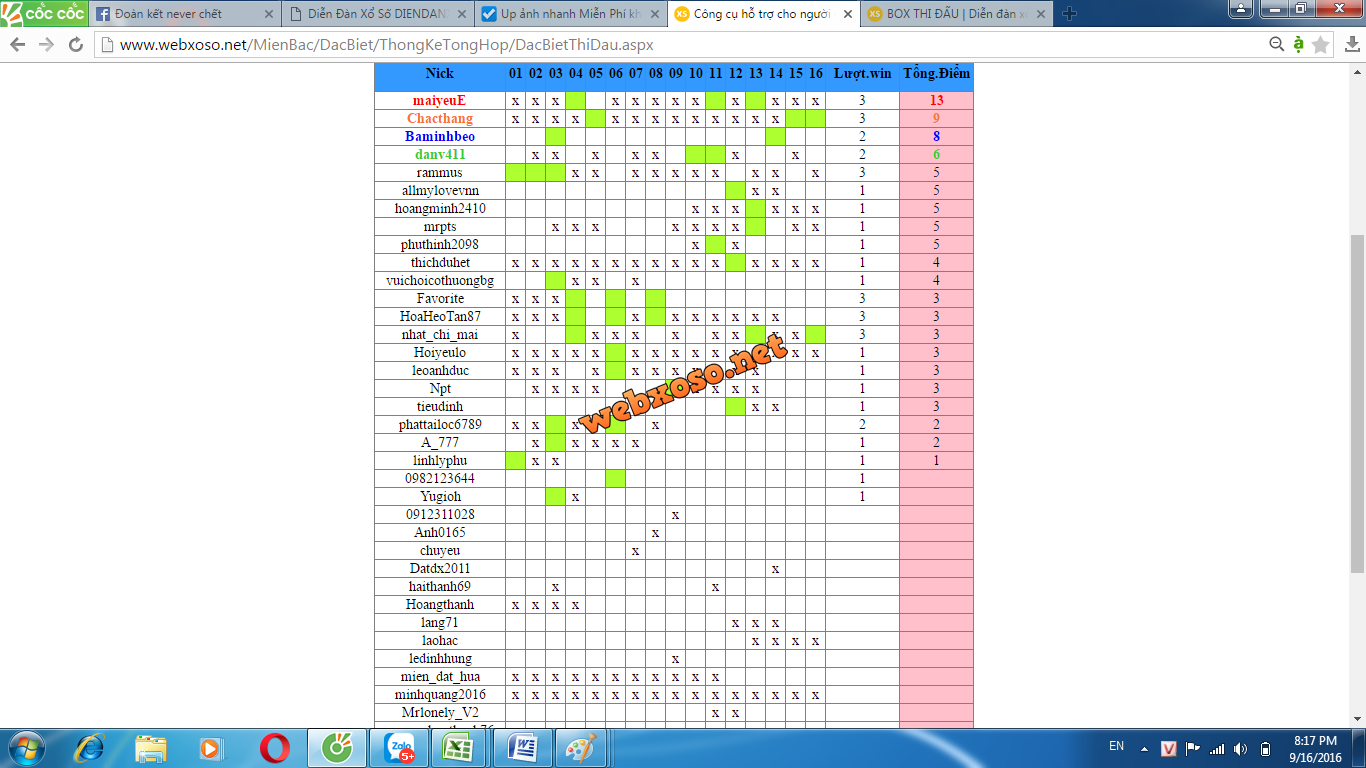Viewport: 1366px width, 768px height.
Task: Toggle Vietnamese typing icon in address bar
Action: [x=1298, y=44]
